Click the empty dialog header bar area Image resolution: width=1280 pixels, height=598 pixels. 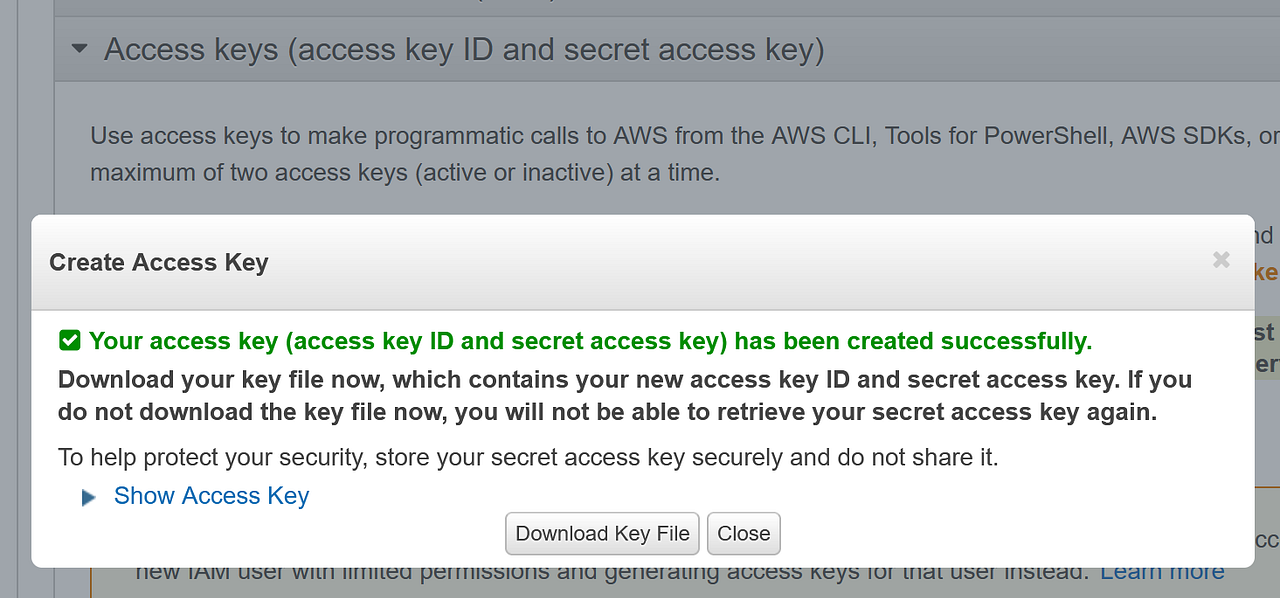700,262
